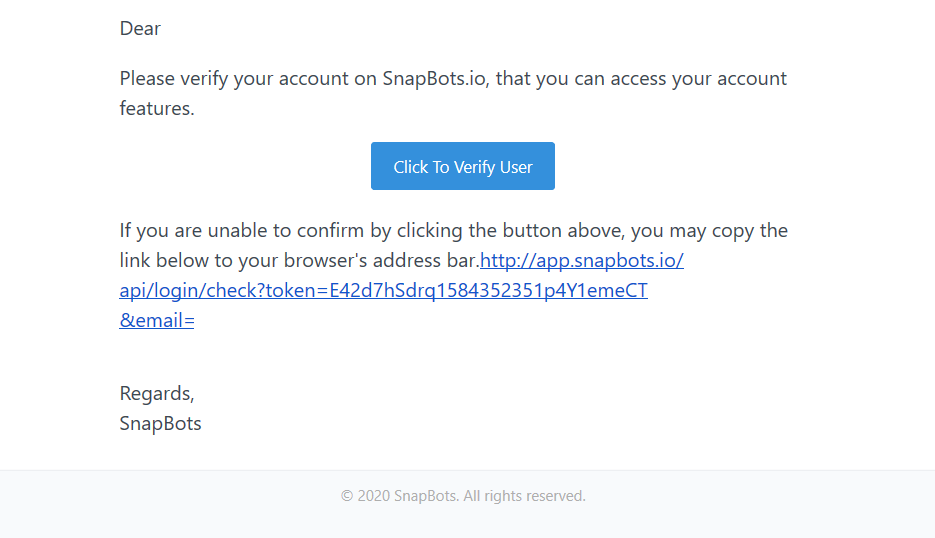Follow the api/login/check?token link line
The width and height of the screenshot is (935, 538).
[383, 290]
